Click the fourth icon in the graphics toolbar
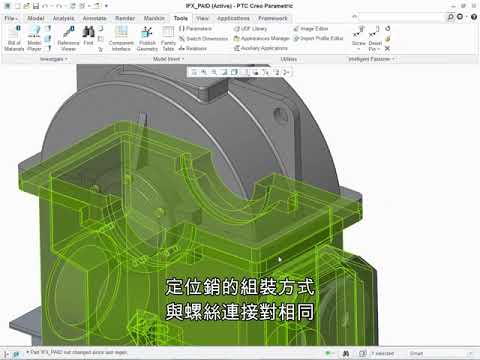This screenshot has width=480, height=360. coord(224,72)
